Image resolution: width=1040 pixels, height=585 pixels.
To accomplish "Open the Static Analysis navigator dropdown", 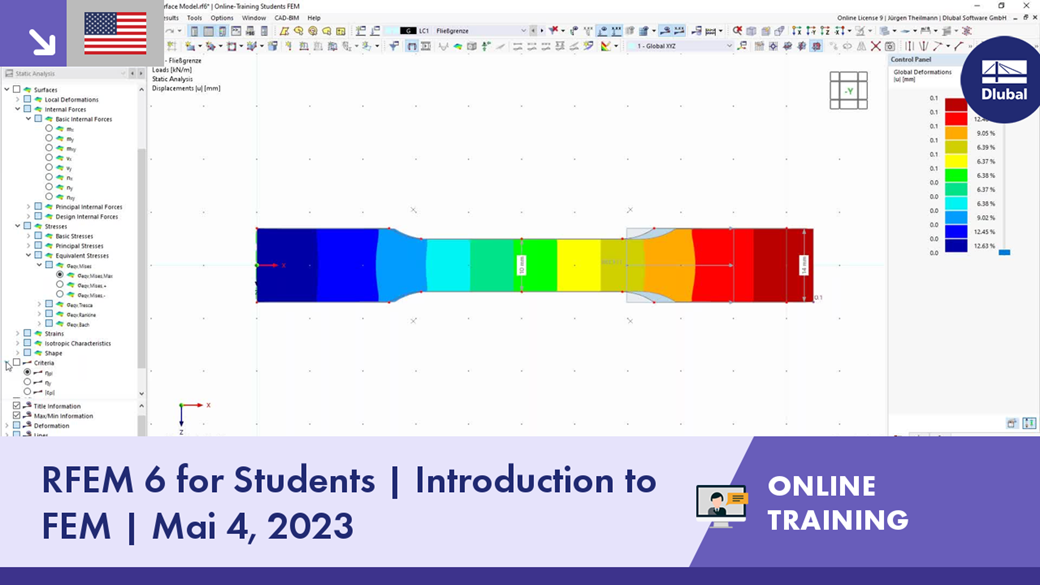I will pos(123,74).
